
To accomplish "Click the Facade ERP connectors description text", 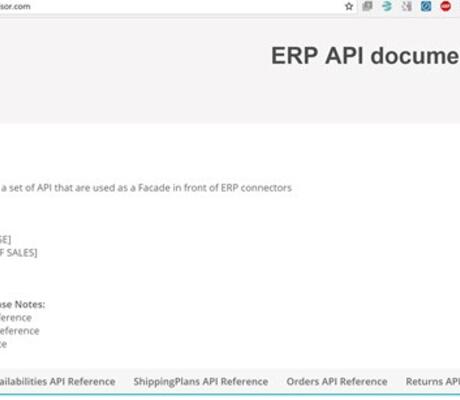I will 146,188.
